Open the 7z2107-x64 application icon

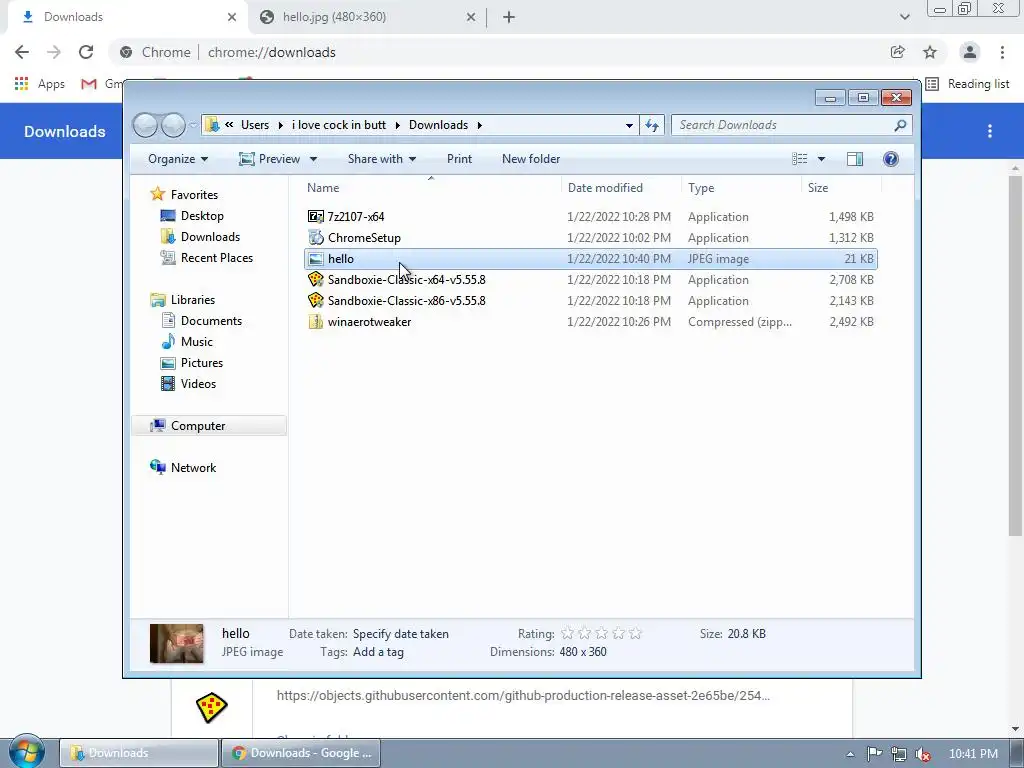click(x=315, y=217)
